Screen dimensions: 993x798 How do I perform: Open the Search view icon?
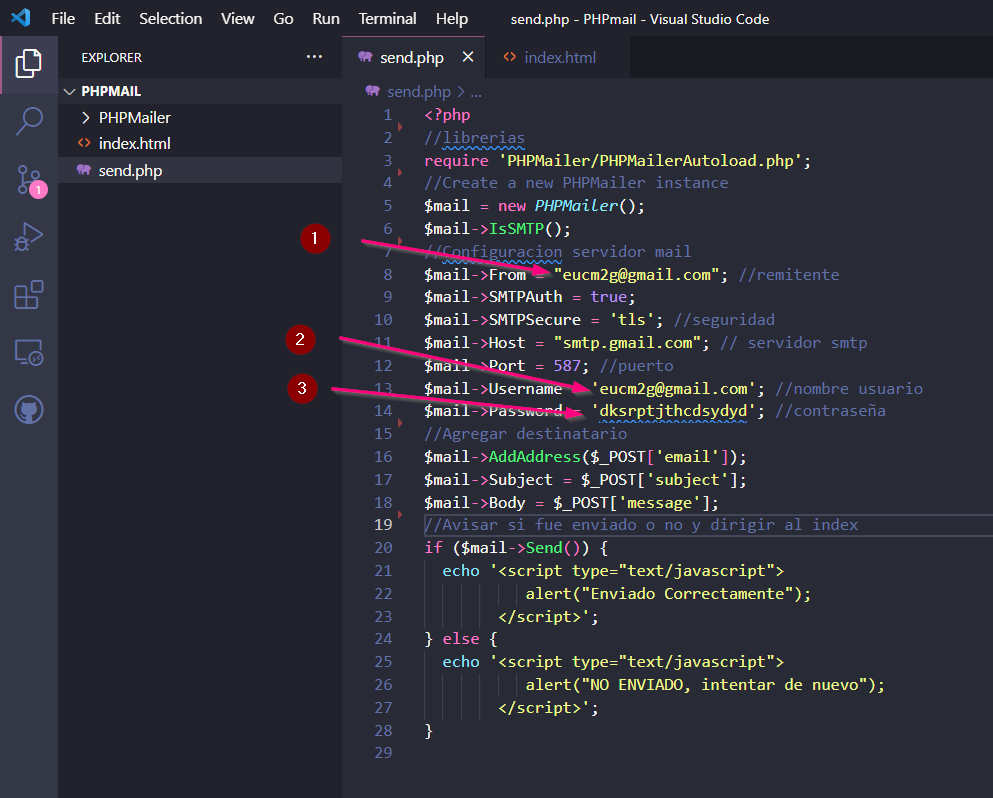(28, 120)
